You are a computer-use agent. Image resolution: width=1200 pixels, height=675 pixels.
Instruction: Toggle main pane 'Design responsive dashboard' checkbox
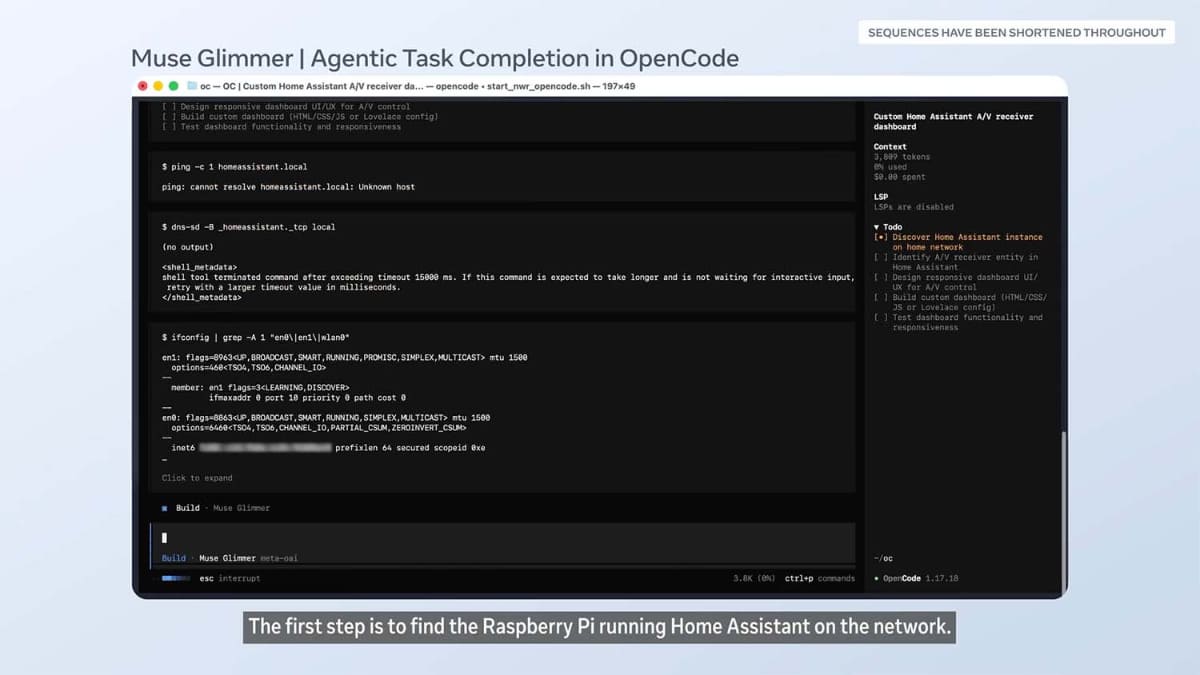coord(169,106)
